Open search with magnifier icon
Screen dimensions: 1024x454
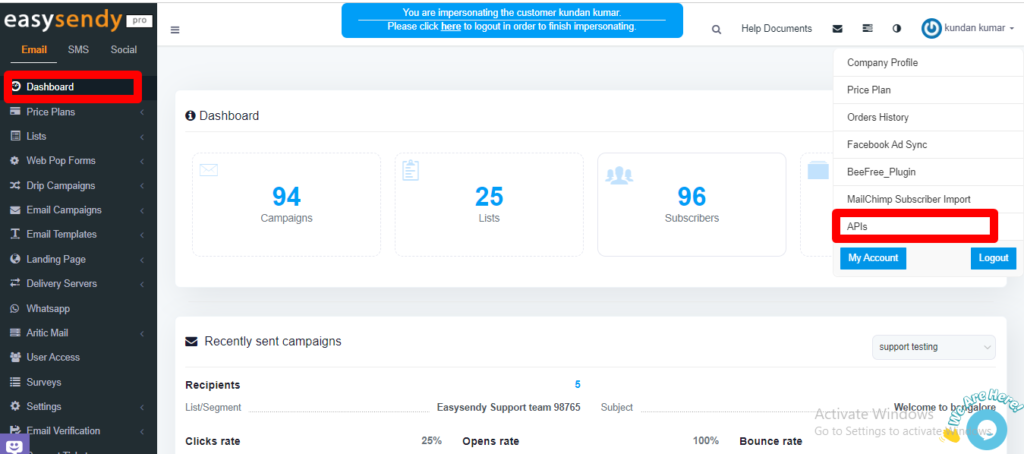point(716,29)
